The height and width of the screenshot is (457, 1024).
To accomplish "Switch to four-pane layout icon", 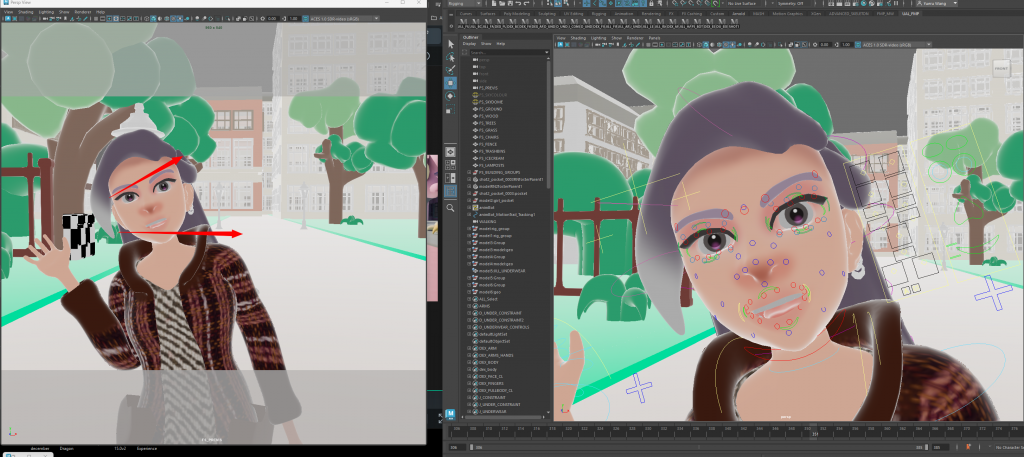I will [451, 162].
